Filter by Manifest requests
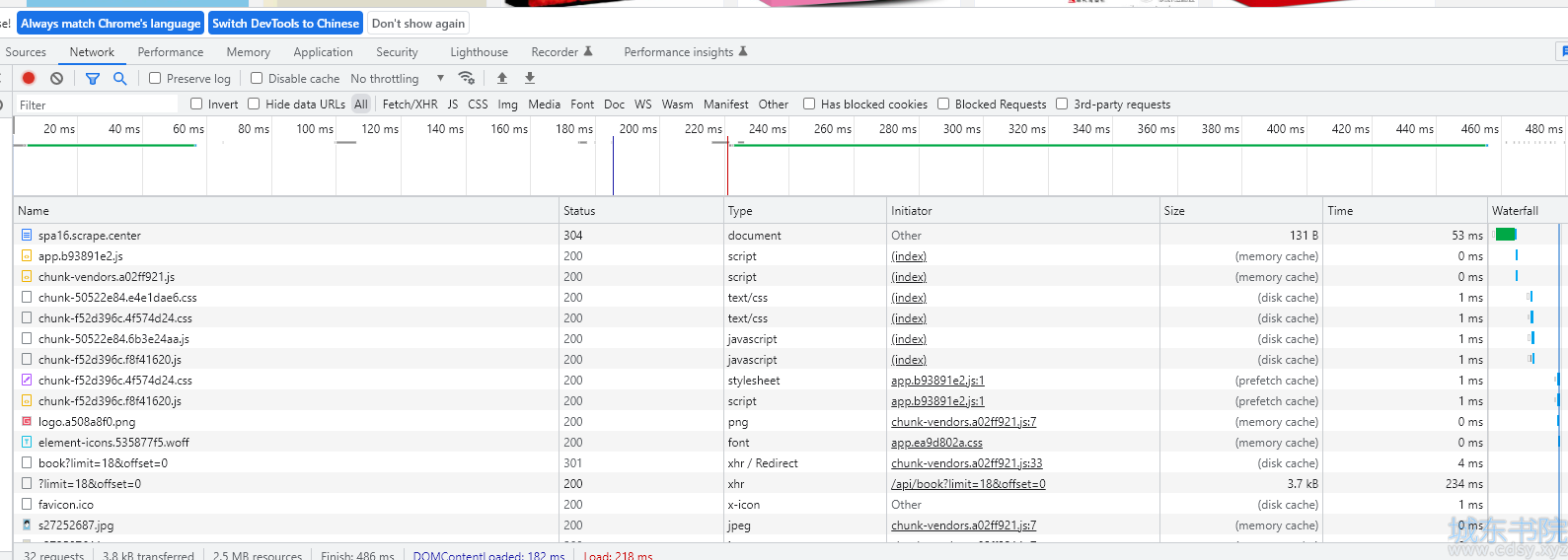This screenshot has width=1568, height=560. [x=726, y=104]
